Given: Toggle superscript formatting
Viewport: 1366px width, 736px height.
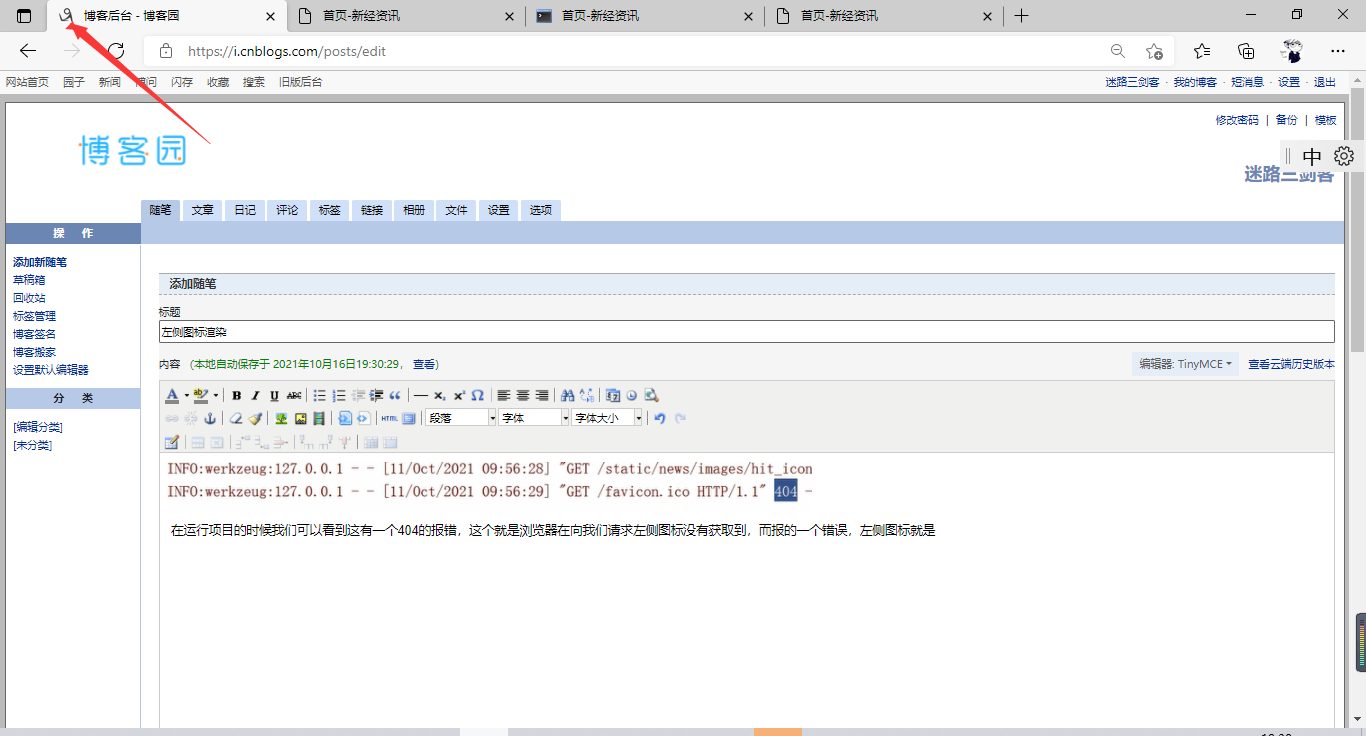Looking at the screenshot, I should pos(459,395).
